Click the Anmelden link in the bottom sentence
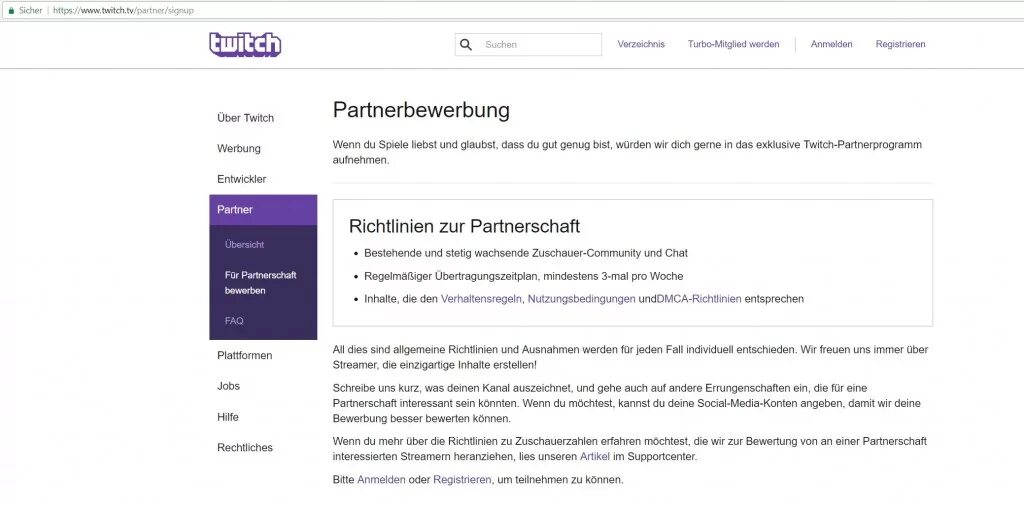1024x505 pixels. (x=381, y=480)
